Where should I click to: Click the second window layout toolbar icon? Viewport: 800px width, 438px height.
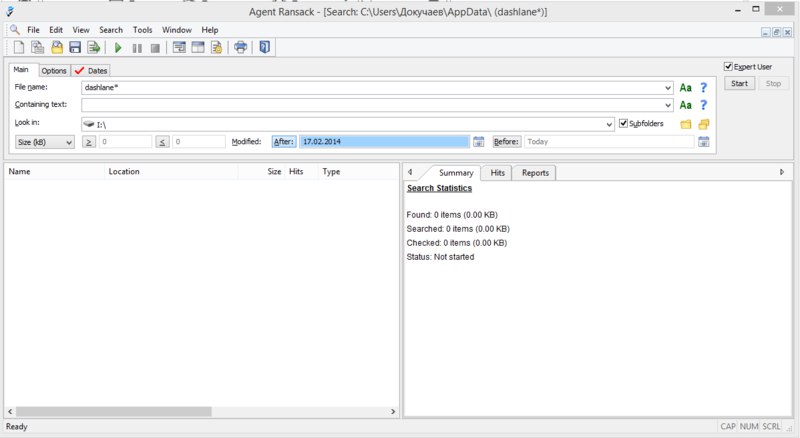(x=197, y=47)
